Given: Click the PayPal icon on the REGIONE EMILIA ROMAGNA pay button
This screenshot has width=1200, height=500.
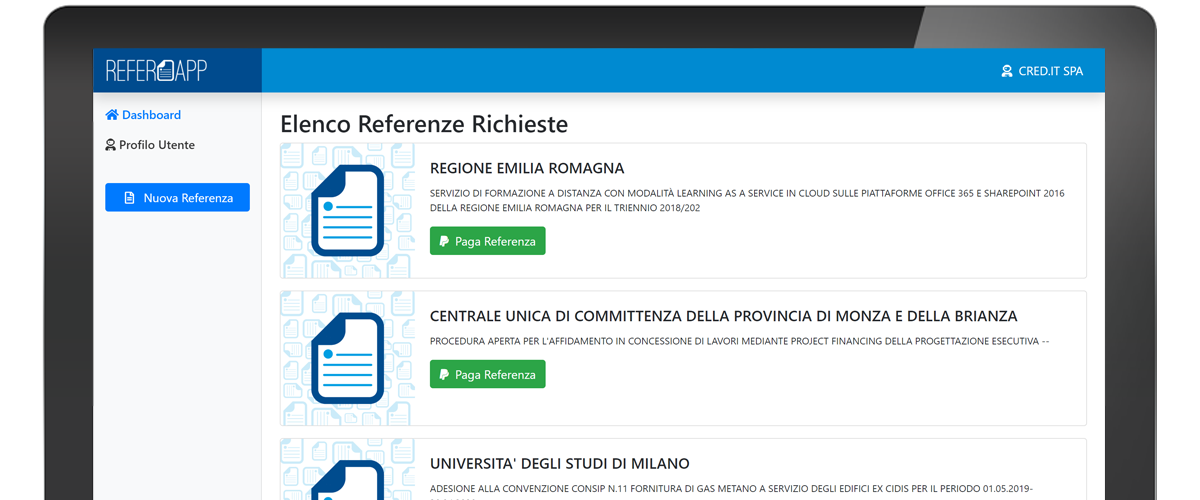Looking at the screenshot, I should 445,241.
